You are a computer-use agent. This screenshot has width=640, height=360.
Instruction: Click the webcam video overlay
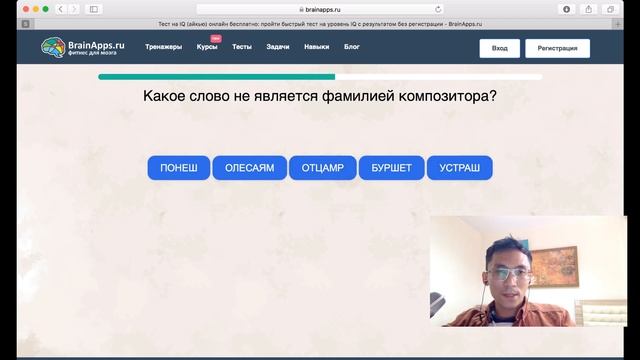[529, 271]
